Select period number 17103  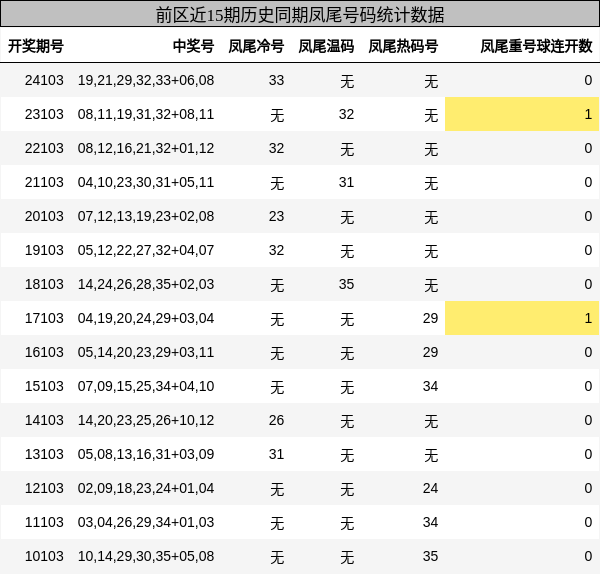pos(44,318)
